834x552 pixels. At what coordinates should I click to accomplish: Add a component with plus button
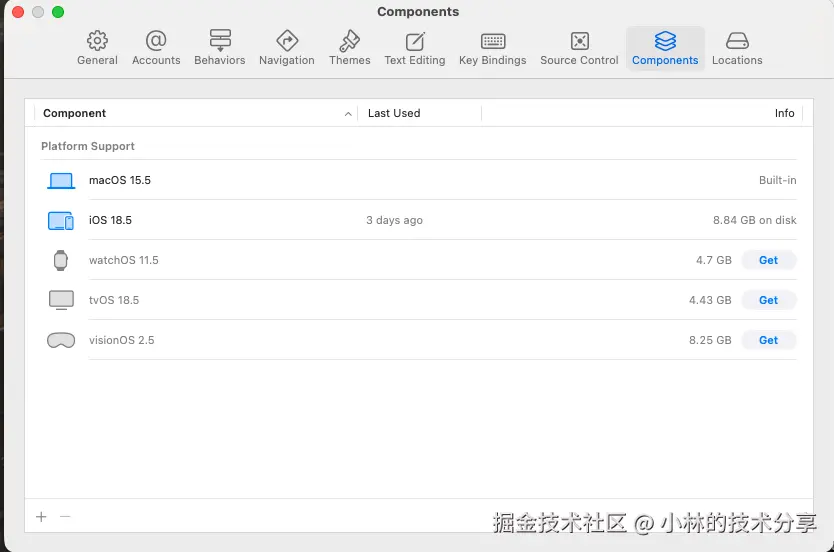[41, 516]
